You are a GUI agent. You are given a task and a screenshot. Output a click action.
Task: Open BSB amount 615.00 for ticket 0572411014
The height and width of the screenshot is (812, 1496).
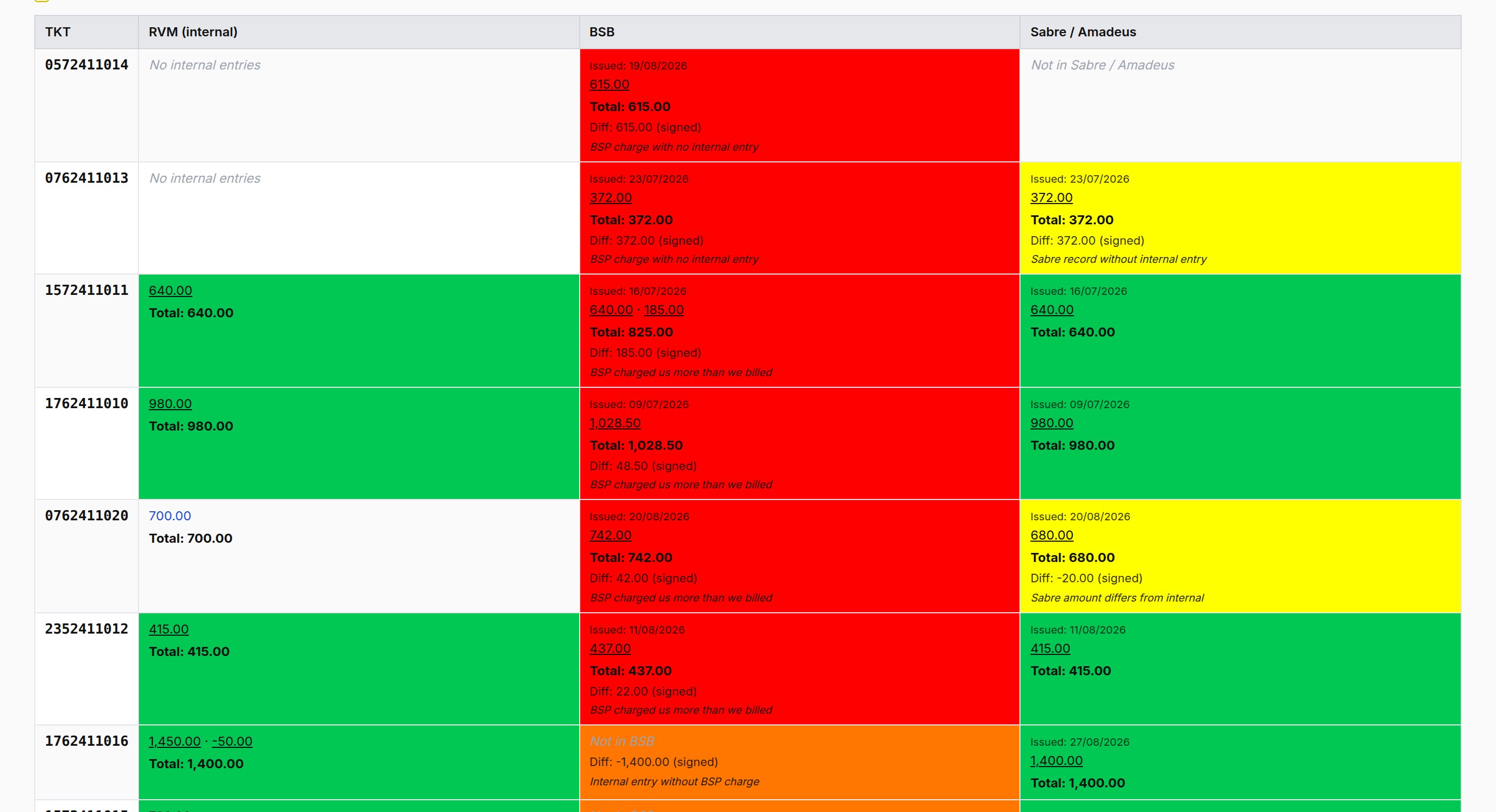(x=609, y=84)
